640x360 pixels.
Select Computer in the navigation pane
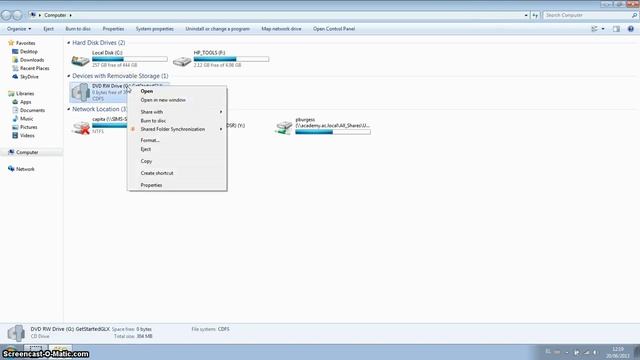[27, 152]
